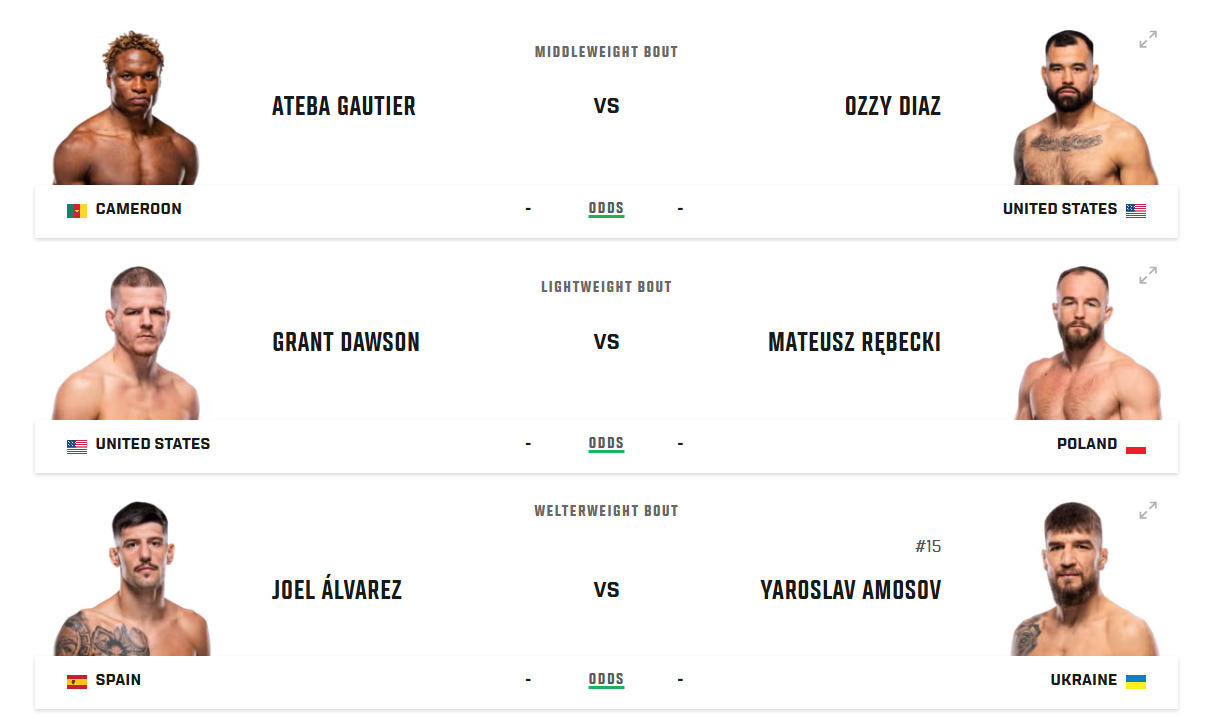Click United States flag beside Ozzy Diaz
1213x719 pixels.
click(x=1136, y=210)
